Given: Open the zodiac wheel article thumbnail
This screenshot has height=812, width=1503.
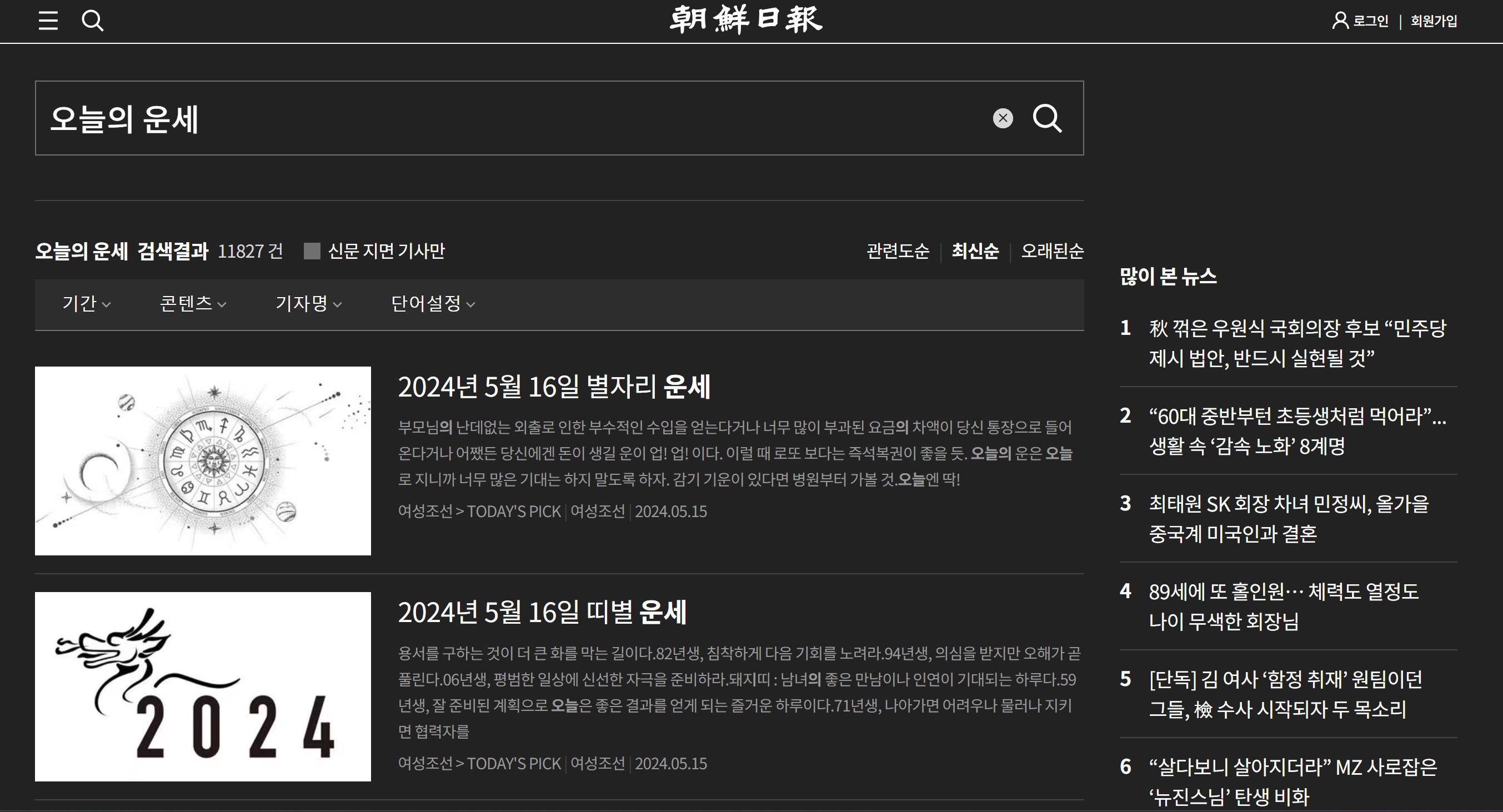Looking at the screenshot, I should [203, 460].
